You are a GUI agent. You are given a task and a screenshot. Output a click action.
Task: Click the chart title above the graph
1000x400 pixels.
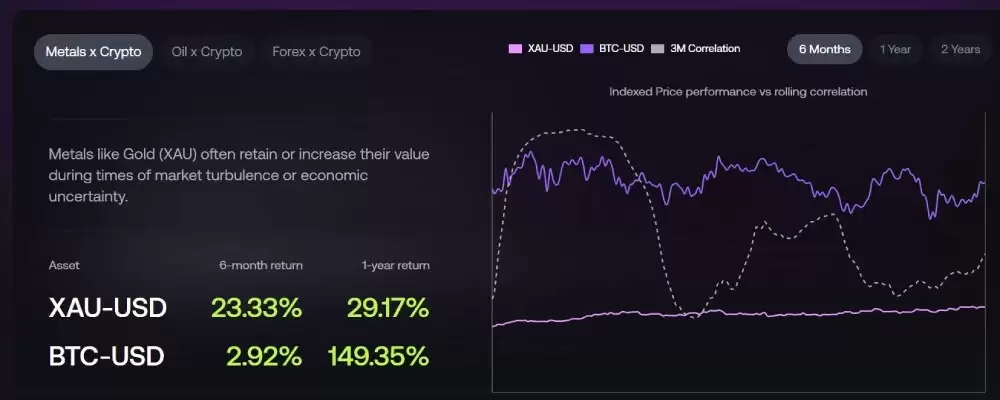point(738,91)
